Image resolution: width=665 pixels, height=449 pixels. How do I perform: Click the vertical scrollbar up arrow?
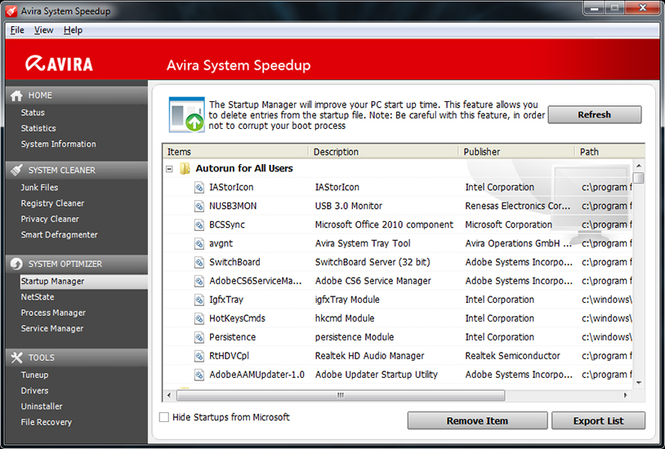[x=639, y=165]
